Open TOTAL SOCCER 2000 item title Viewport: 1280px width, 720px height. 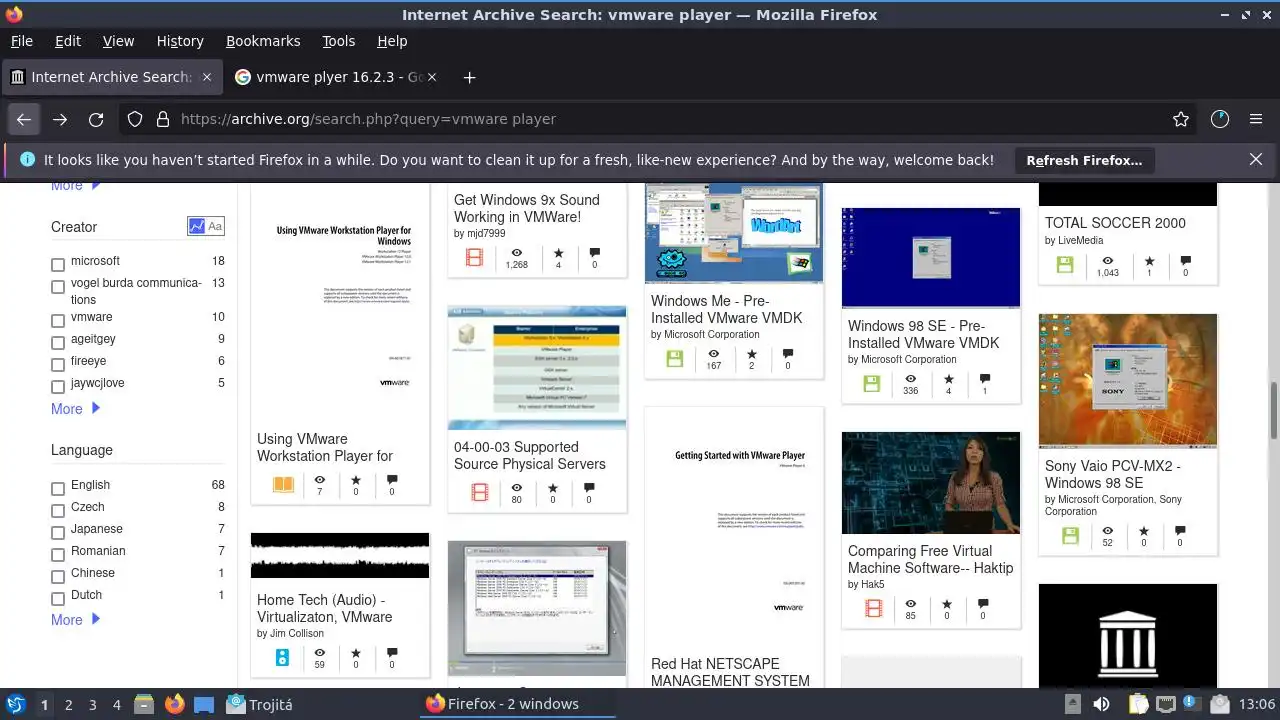pos(1115,223)
